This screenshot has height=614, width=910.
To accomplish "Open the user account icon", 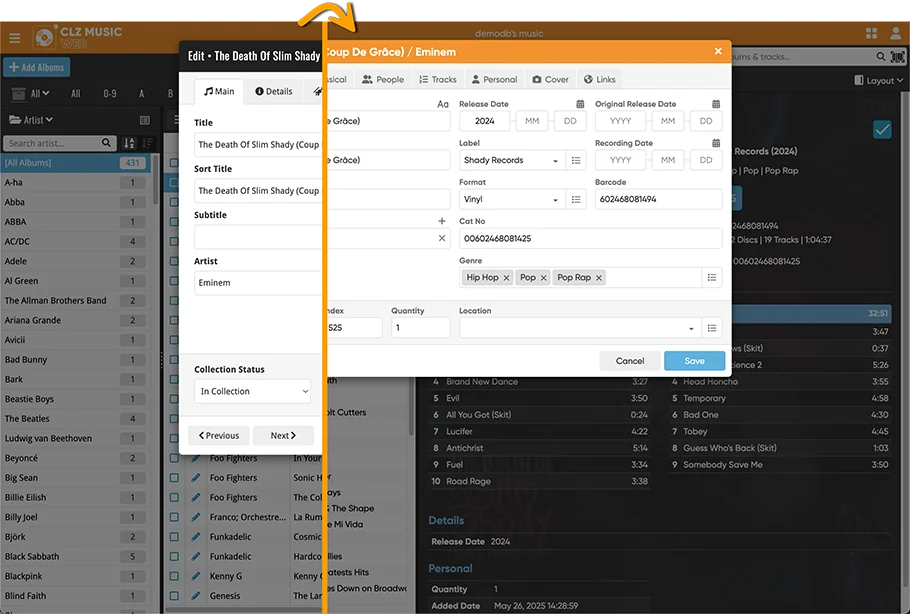I will 896,33.
